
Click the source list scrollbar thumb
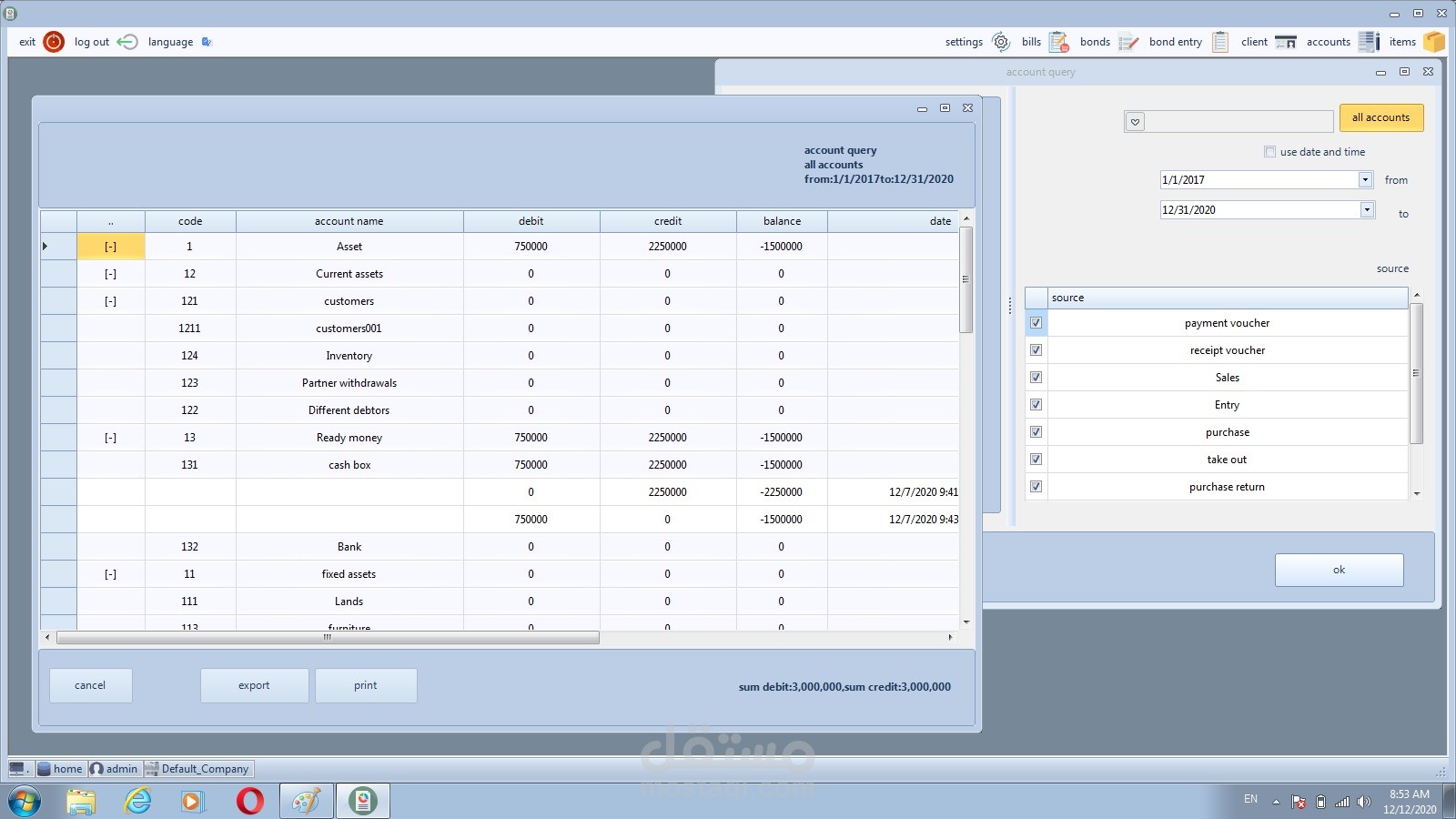pos(1416,373)
